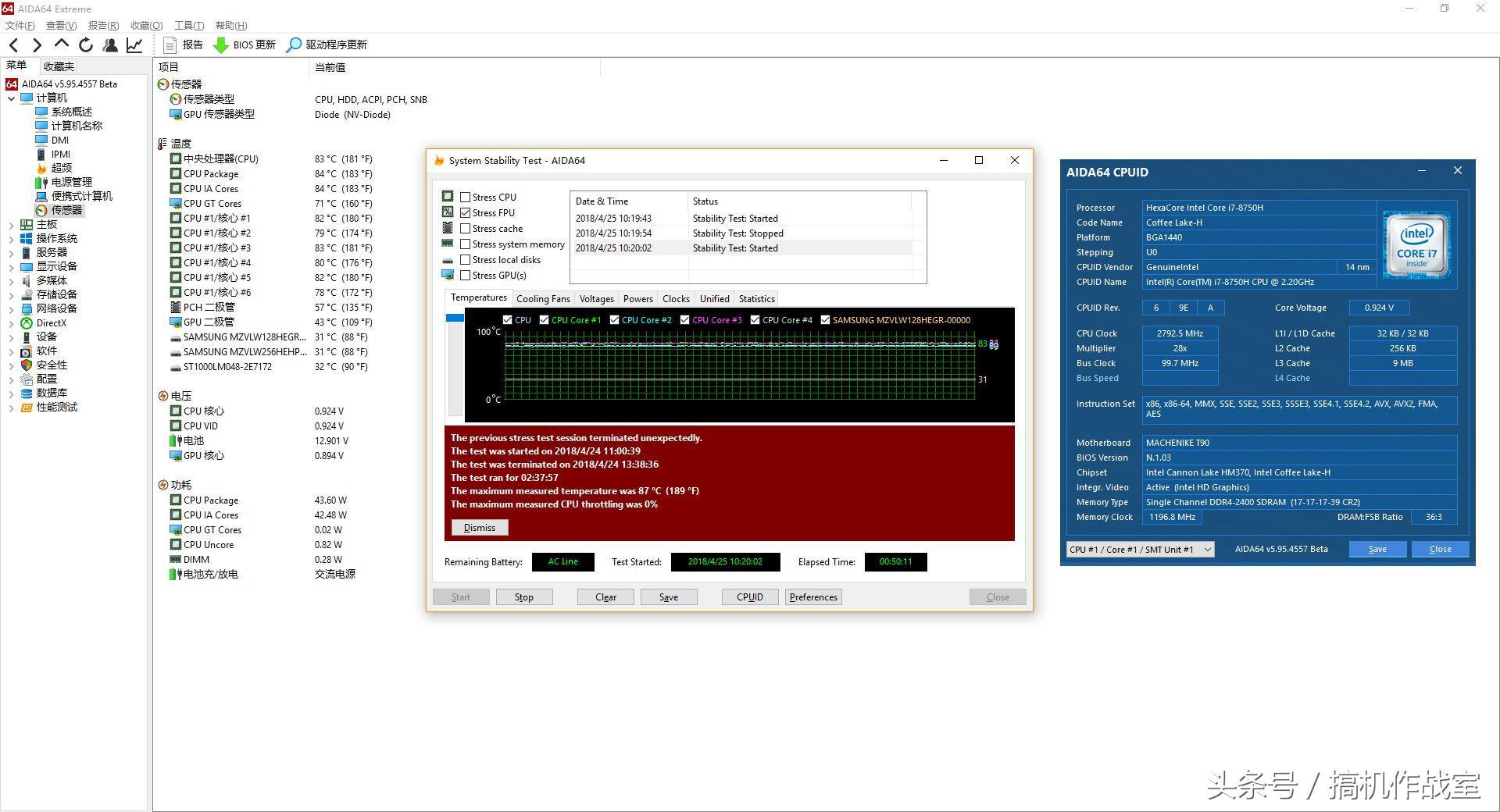Open the graph chart icon in toolbar
Image resolution: width=1500 pixels, height=812 pixels.
134,45
